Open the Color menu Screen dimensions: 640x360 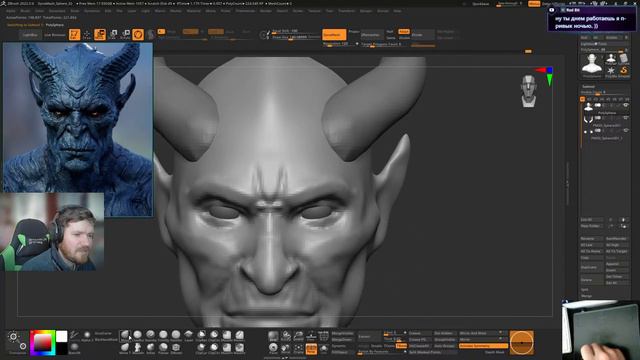click(x=39, y=11)
